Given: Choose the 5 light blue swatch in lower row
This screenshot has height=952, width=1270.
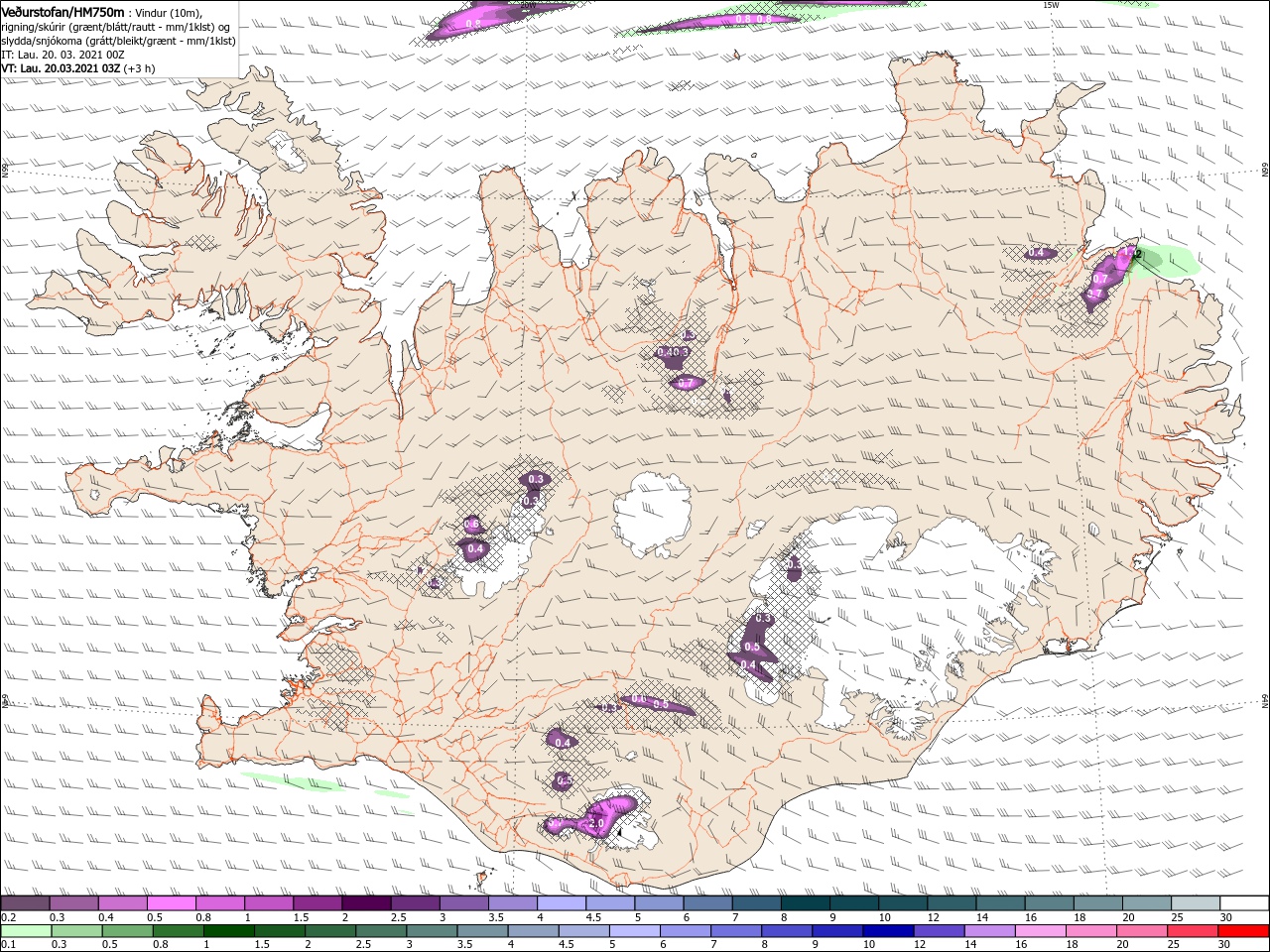Looking at the screenshot, I should (x=633, y=931).
